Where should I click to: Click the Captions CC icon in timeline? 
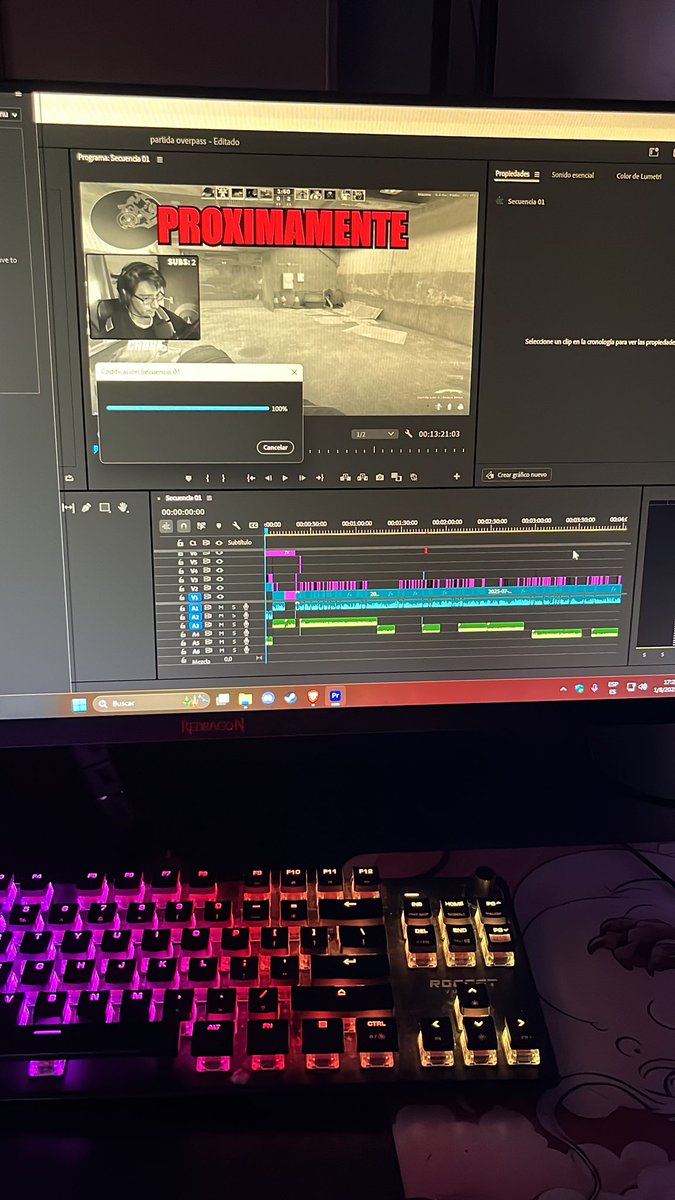(x=253, y=525)
